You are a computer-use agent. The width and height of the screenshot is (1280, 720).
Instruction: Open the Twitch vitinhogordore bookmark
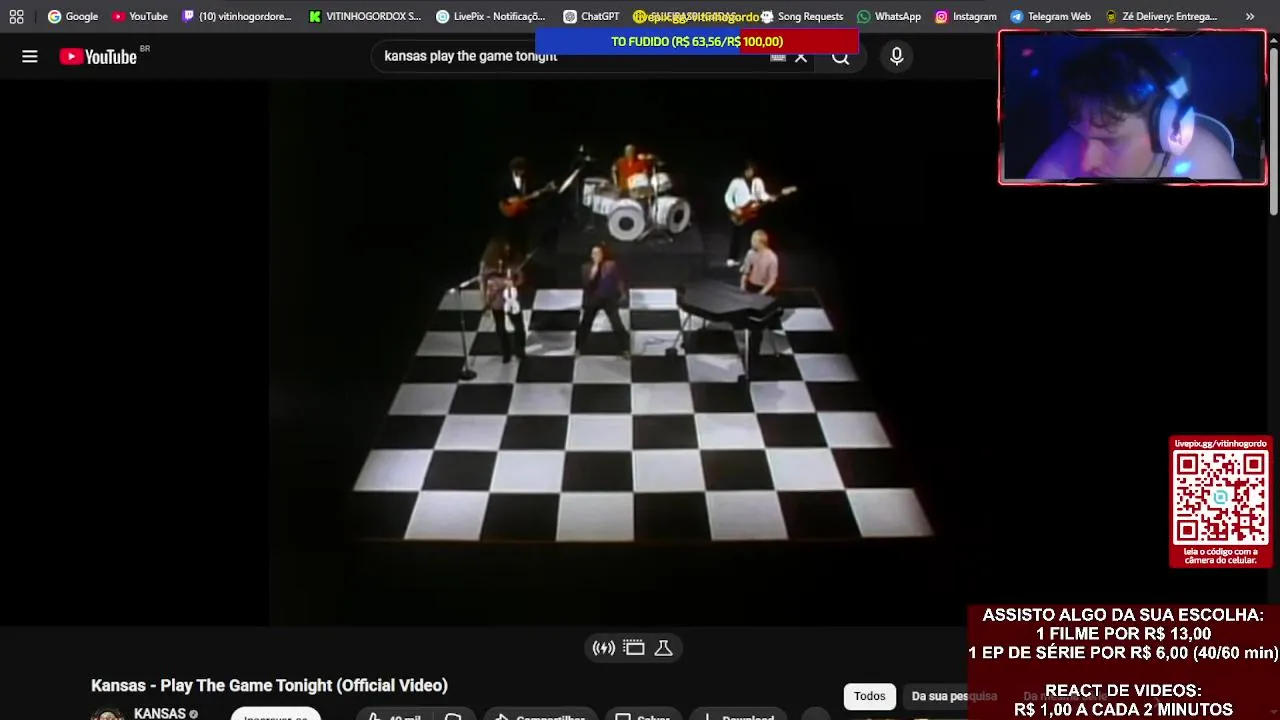pos(237,16)
